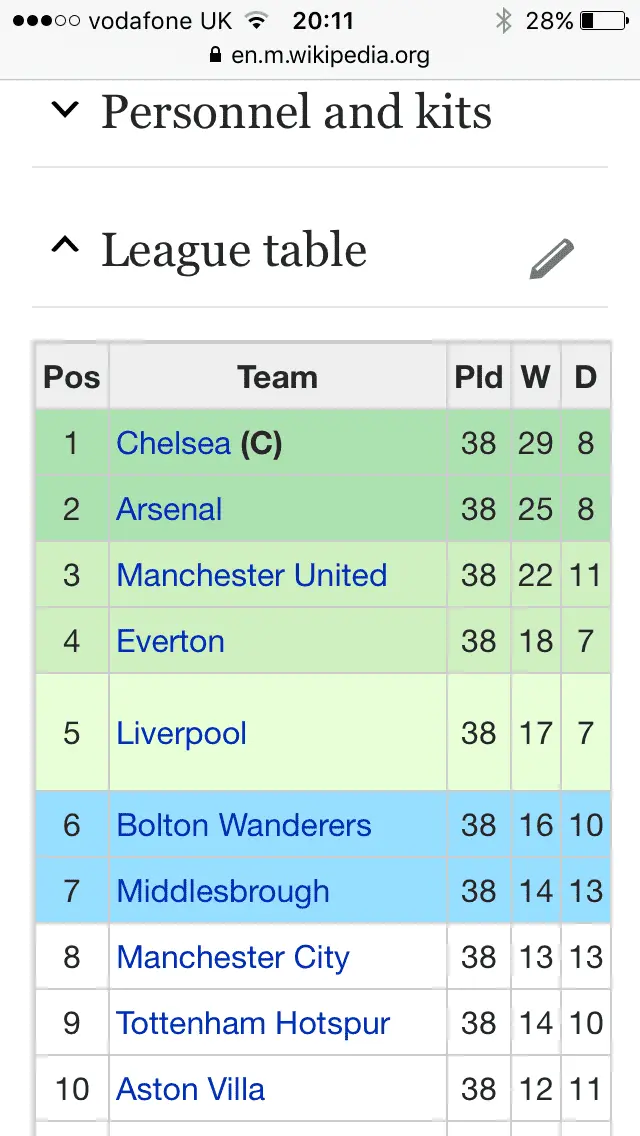Open the Arsenal team link
Screen dimensions: 640x1136
tap(169, 509)
